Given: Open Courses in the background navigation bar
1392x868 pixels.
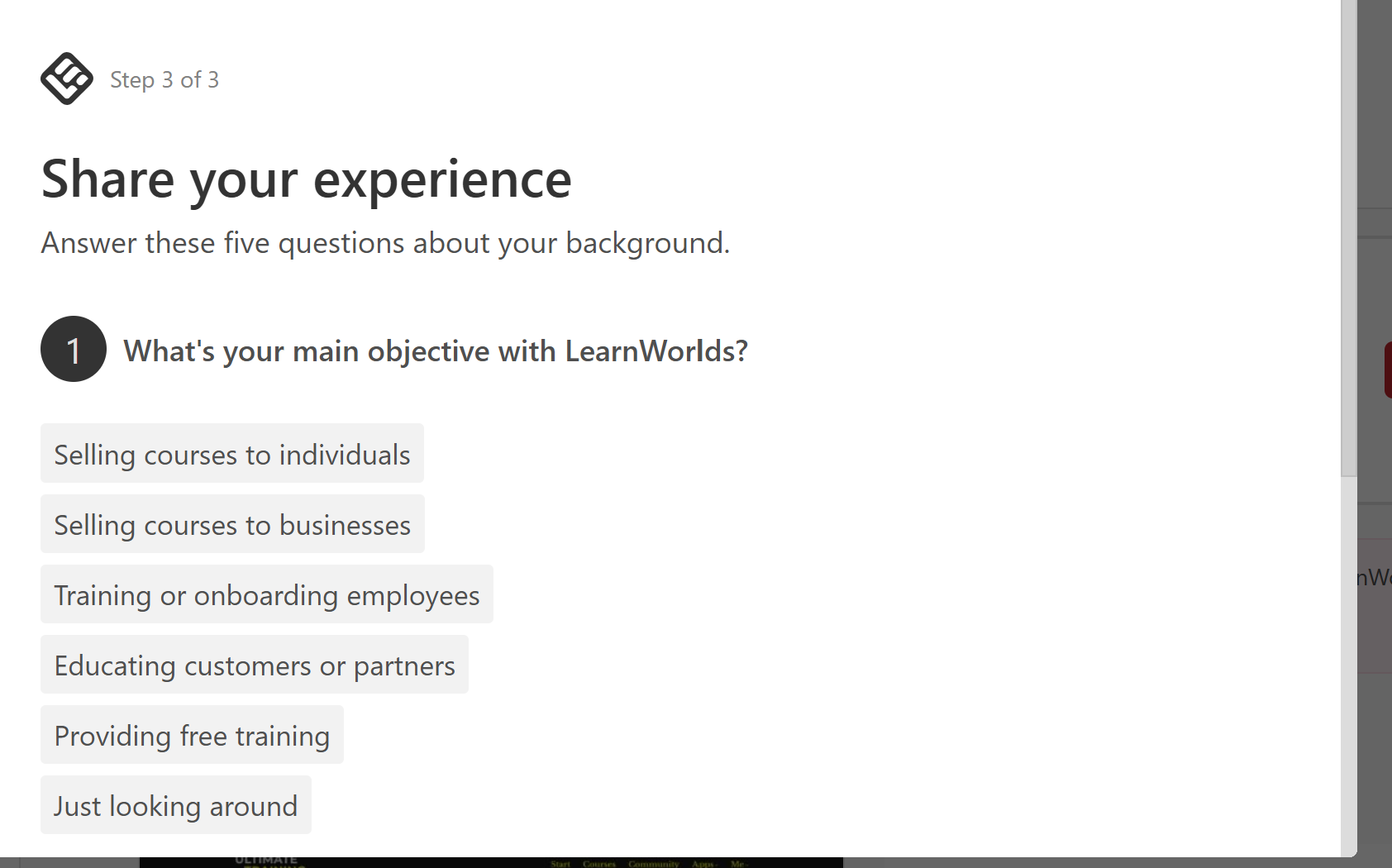Looking at the screenshot, I should [x=599, y=863].
